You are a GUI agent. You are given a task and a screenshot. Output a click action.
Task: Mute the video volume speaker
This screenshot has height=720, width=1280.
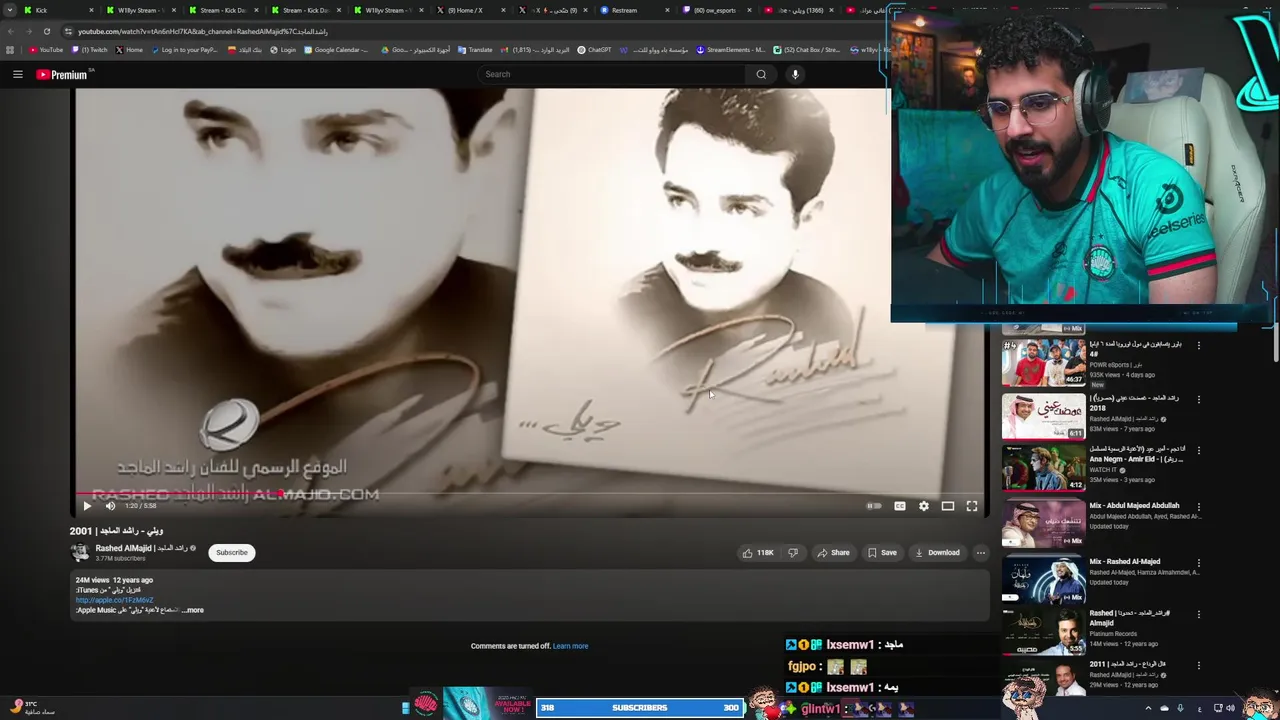coord(110,506)
